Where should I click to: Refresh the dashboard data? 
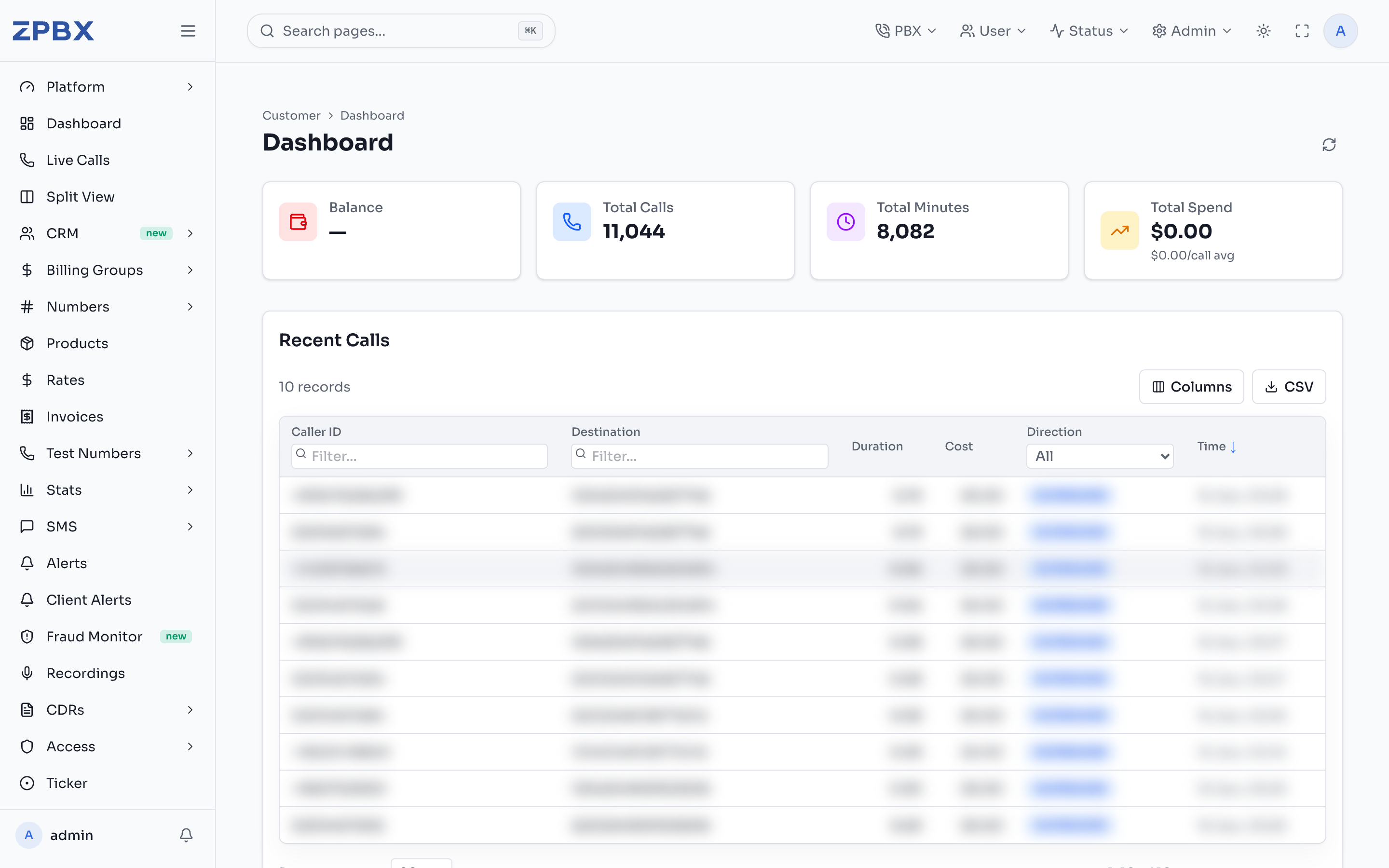coord(1329,144)
